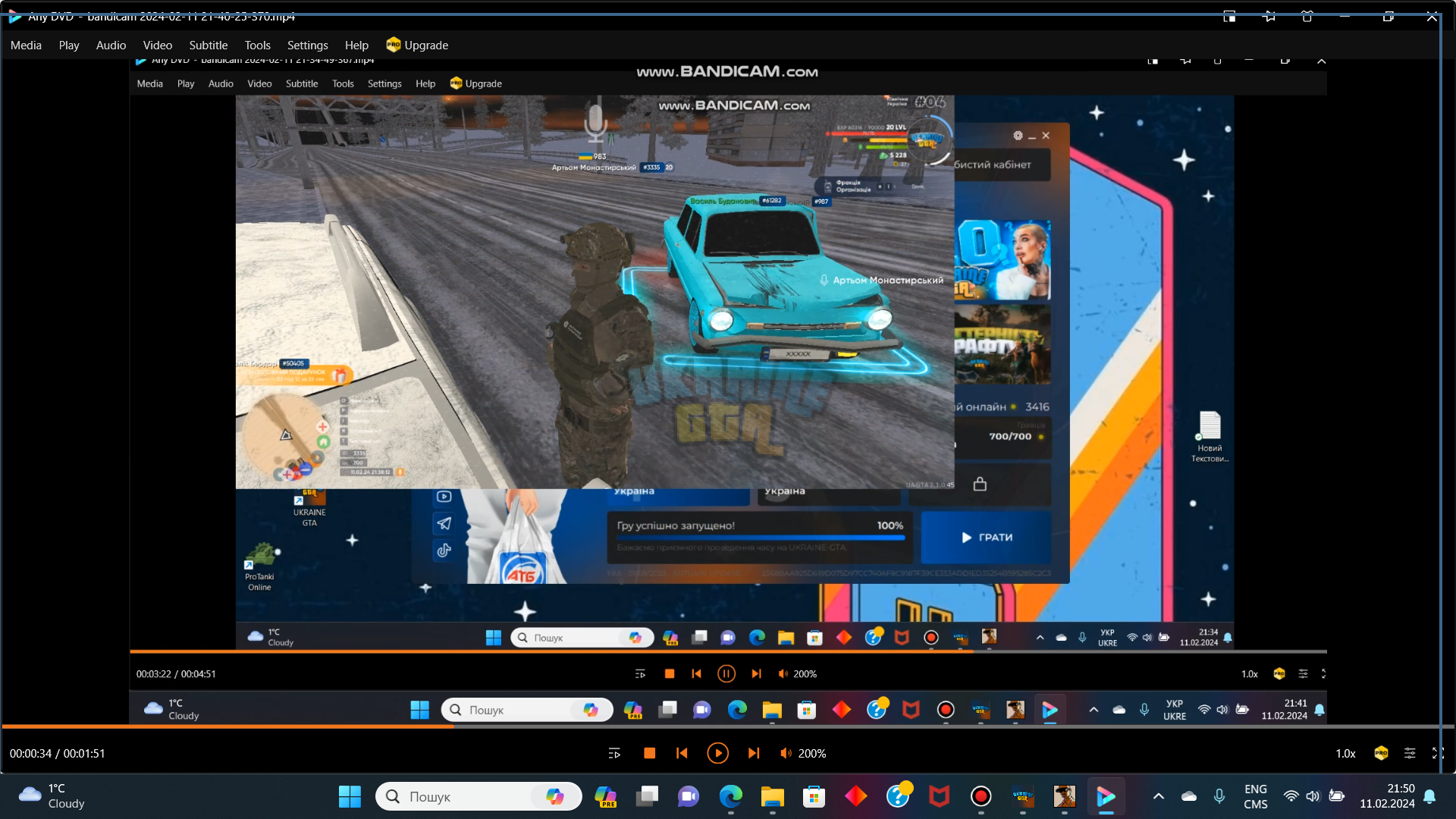Open the Audio menu in the outer player's menu bar

click(111, 45)
